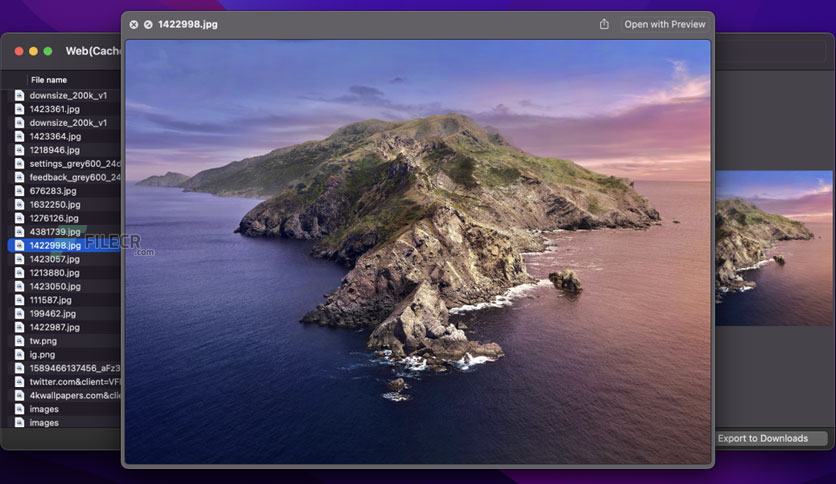Select 4kwallpapers.com&cli file row

(64, 396)
